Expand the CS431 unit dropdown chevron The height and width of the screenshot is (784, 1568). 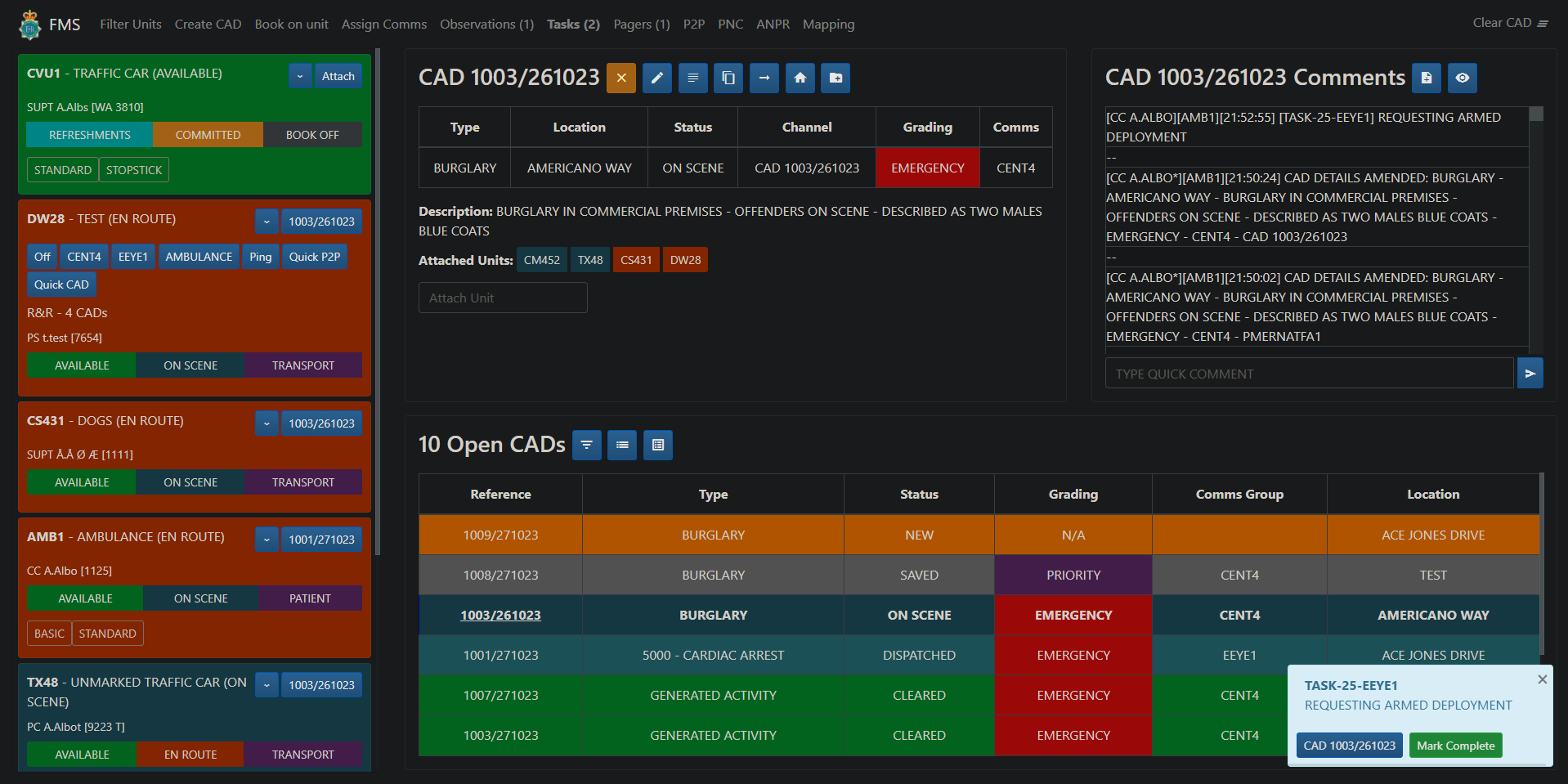(267, 423)
